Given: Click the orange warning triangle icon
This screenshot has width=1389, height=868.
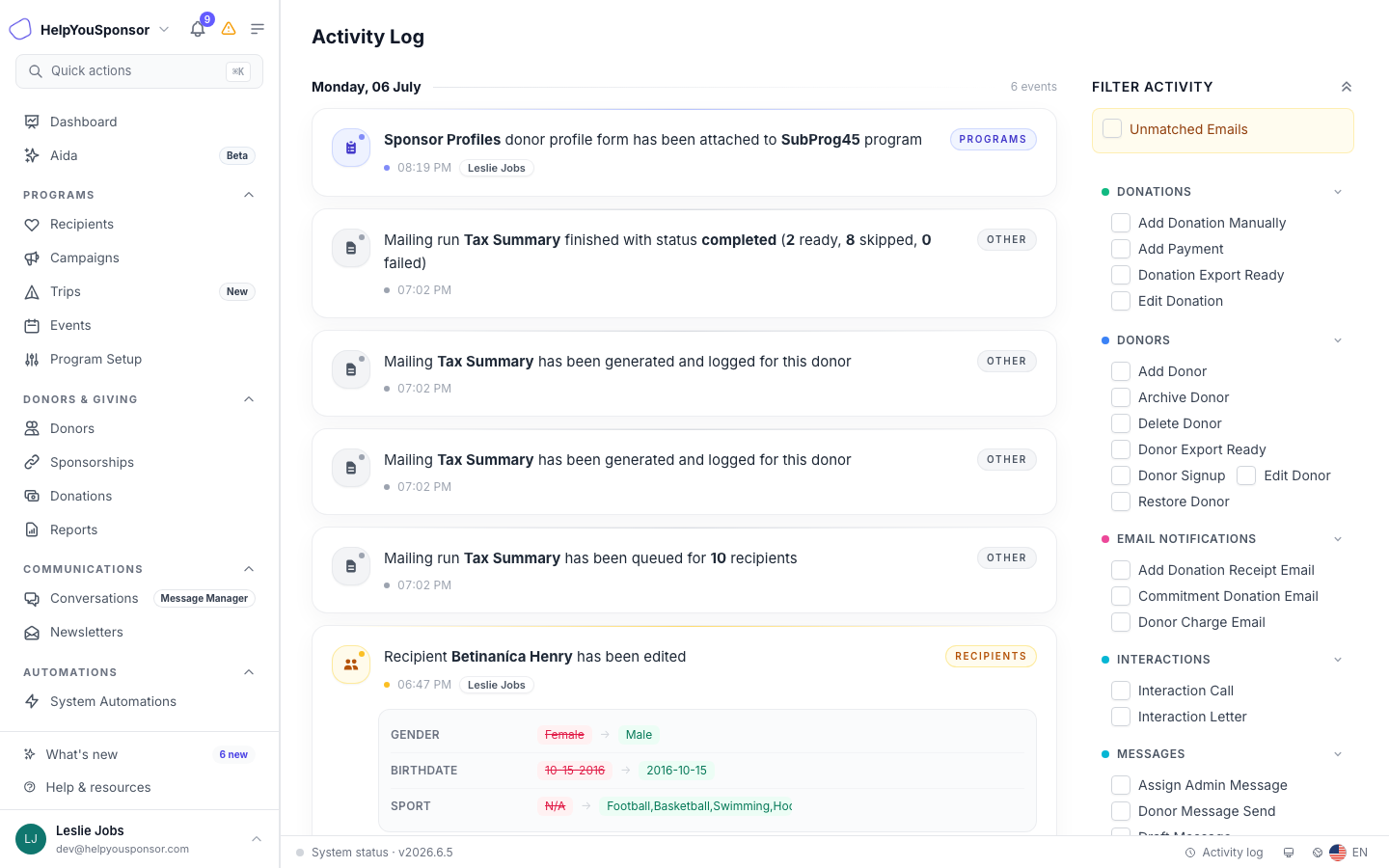Looking at the screenshot, I should pos(229,29).
